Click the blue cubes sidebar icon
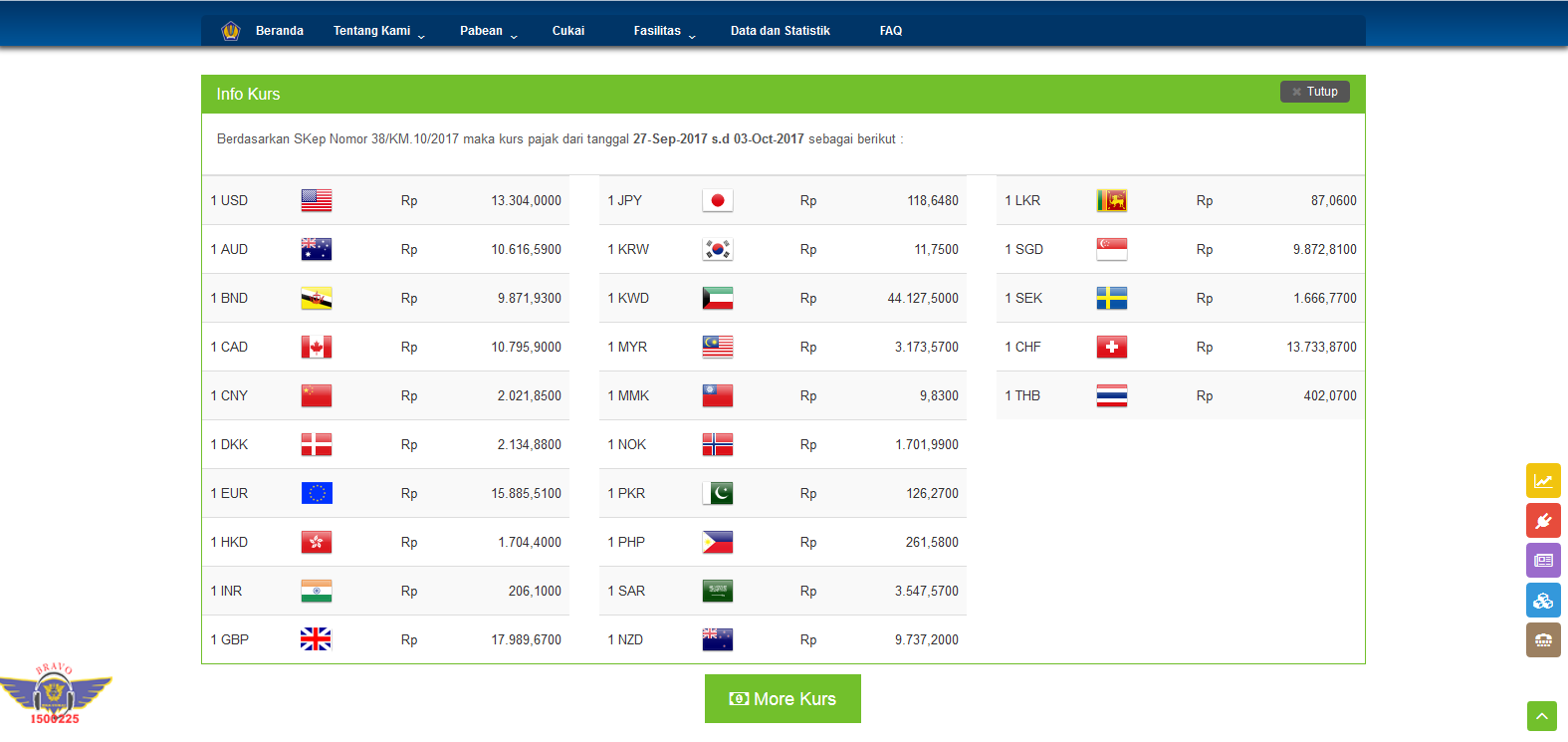Viewport: 1568px width, 742px height. 1543,600
